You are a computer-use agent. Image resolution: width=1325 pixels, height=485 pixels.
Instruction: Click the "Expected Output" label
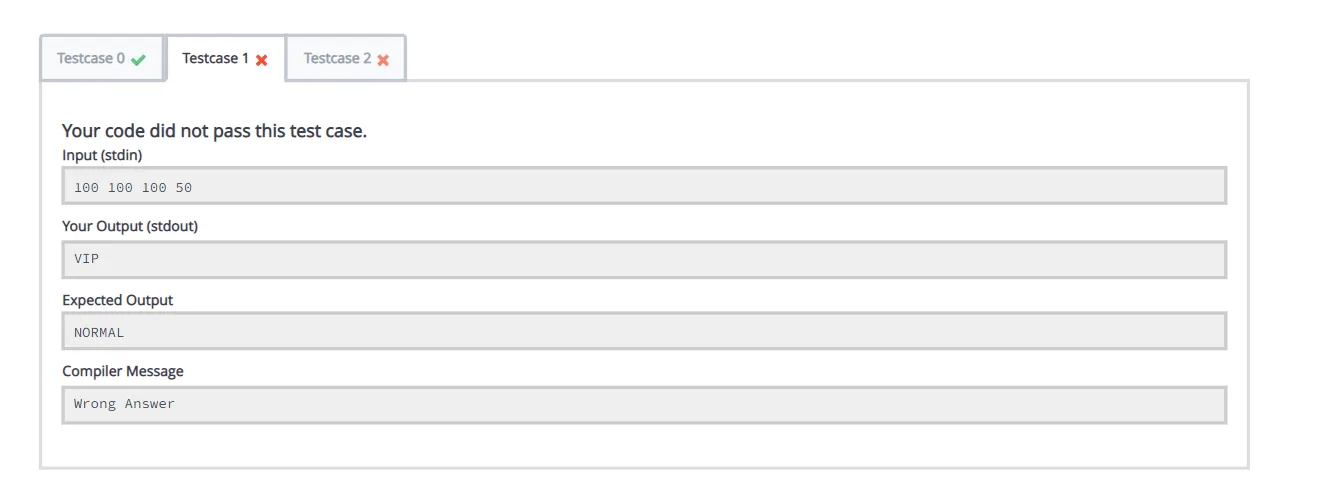pos(117,300)
